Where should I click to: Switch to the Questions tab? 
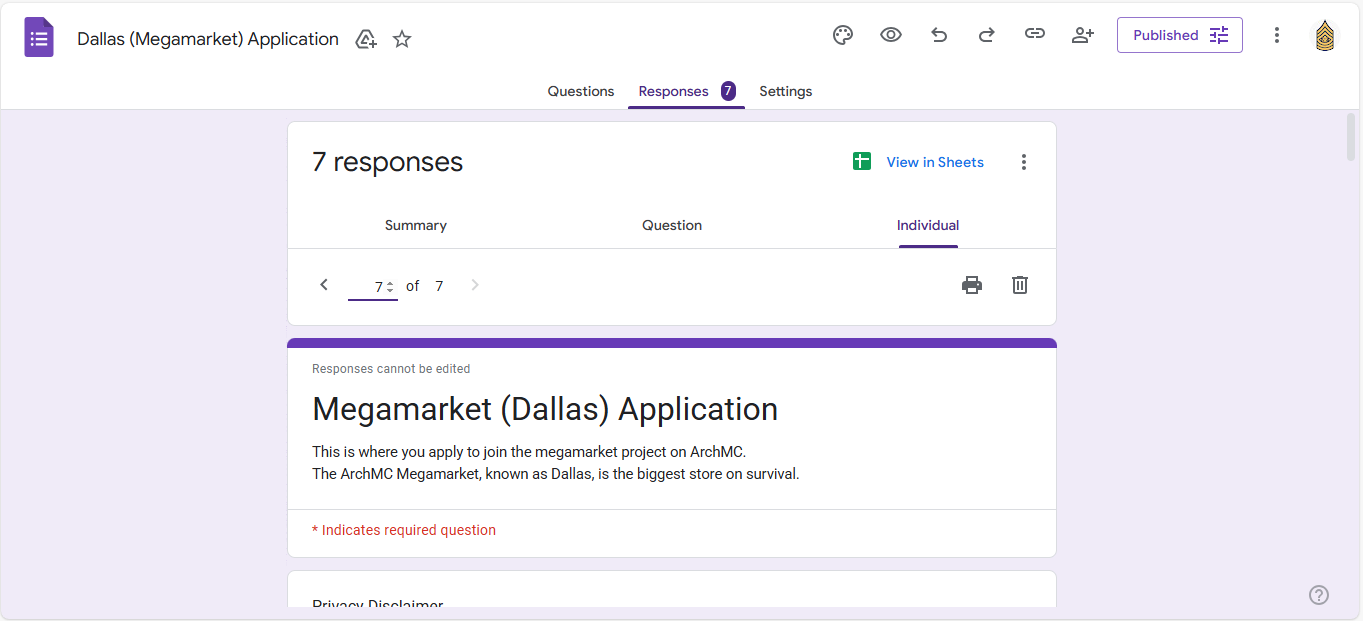coord(581,91)
